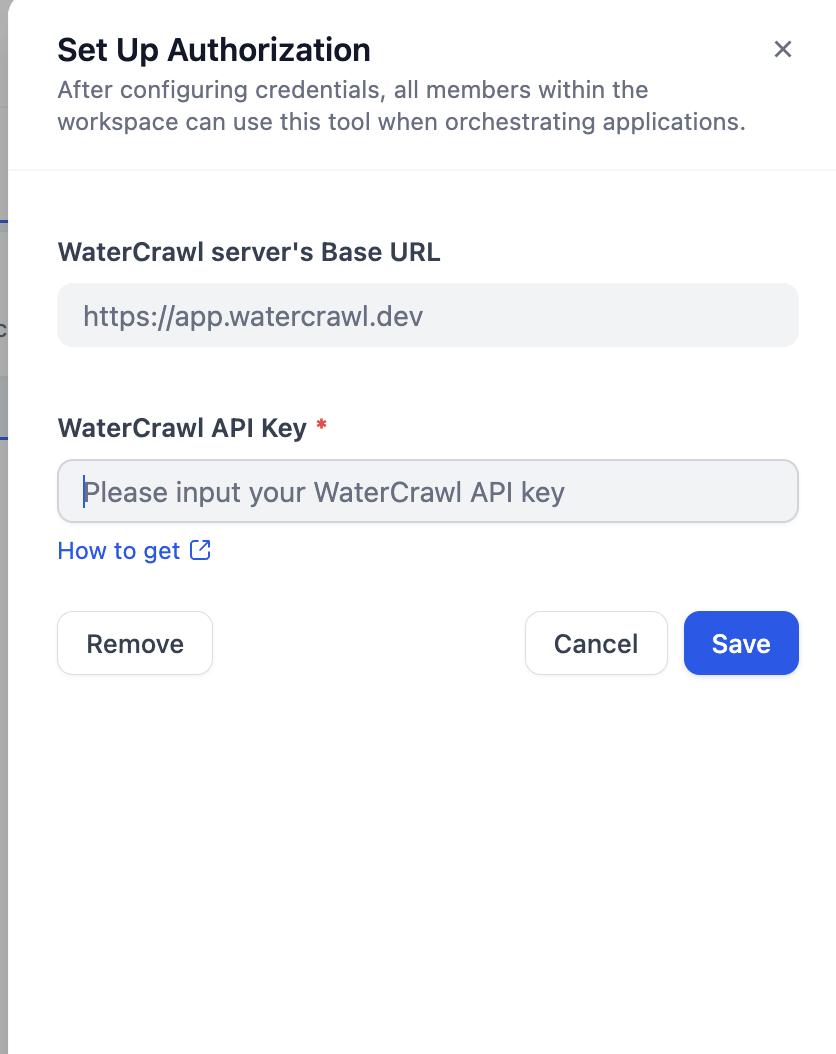Image resolution: width=836 pixels, height=1054 pixels.
Task: Click into the WaterCrawl API Key input
Action: click(x=427, y=491)
